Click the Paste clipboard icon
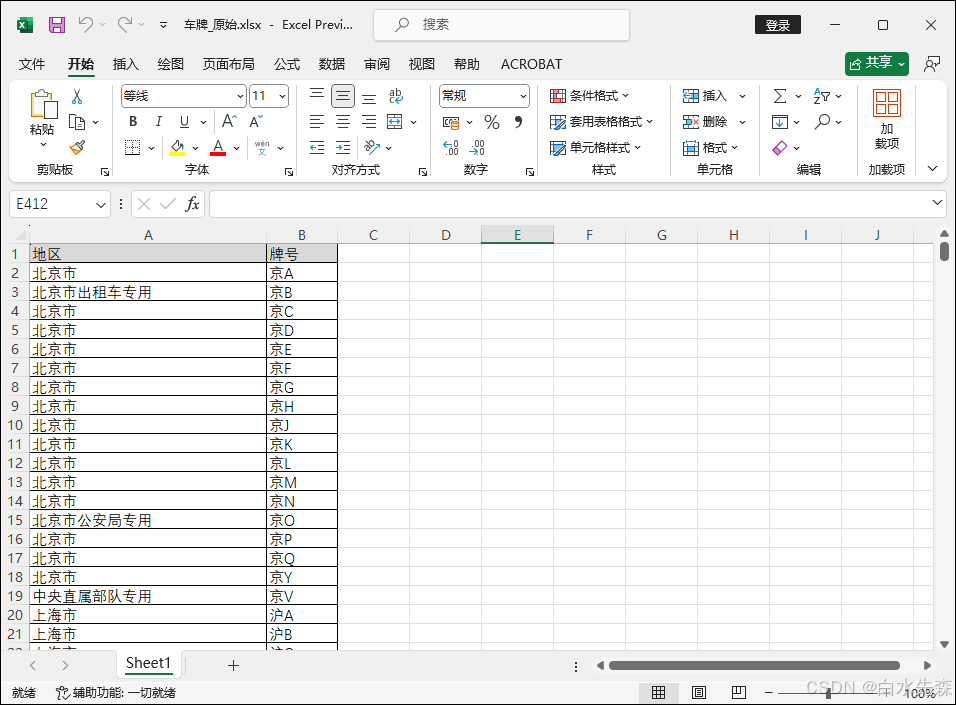This screenshot has width=956, height=705. click(x=43, y=104)
